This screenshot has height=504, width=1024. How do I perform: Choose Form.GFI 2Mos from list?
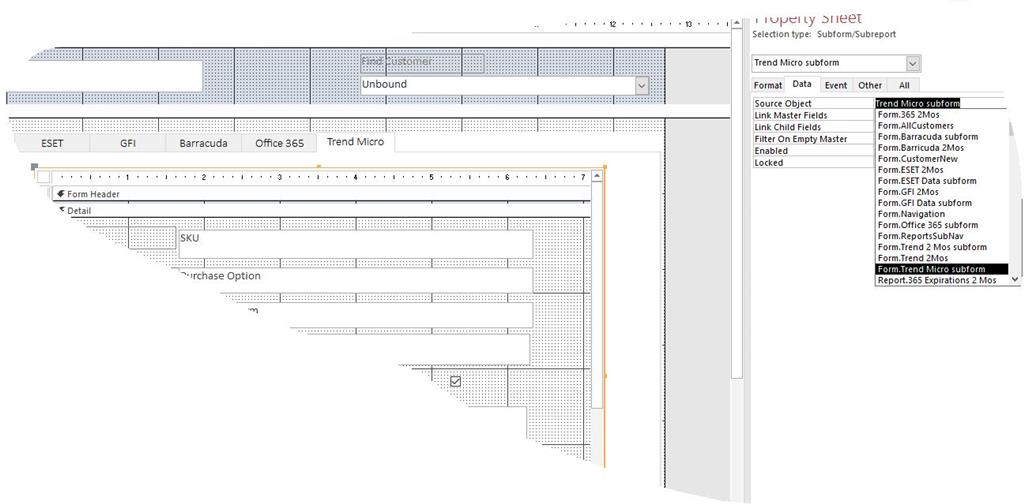pyautogui.click(x=942, y=192)
